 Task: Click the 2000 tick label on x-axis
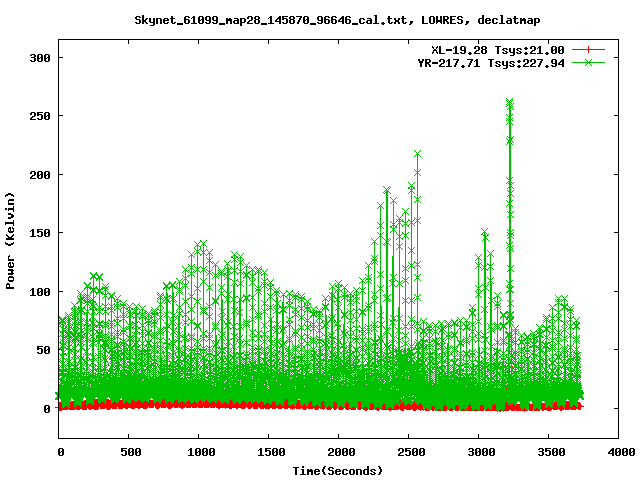tap(339, 452)
